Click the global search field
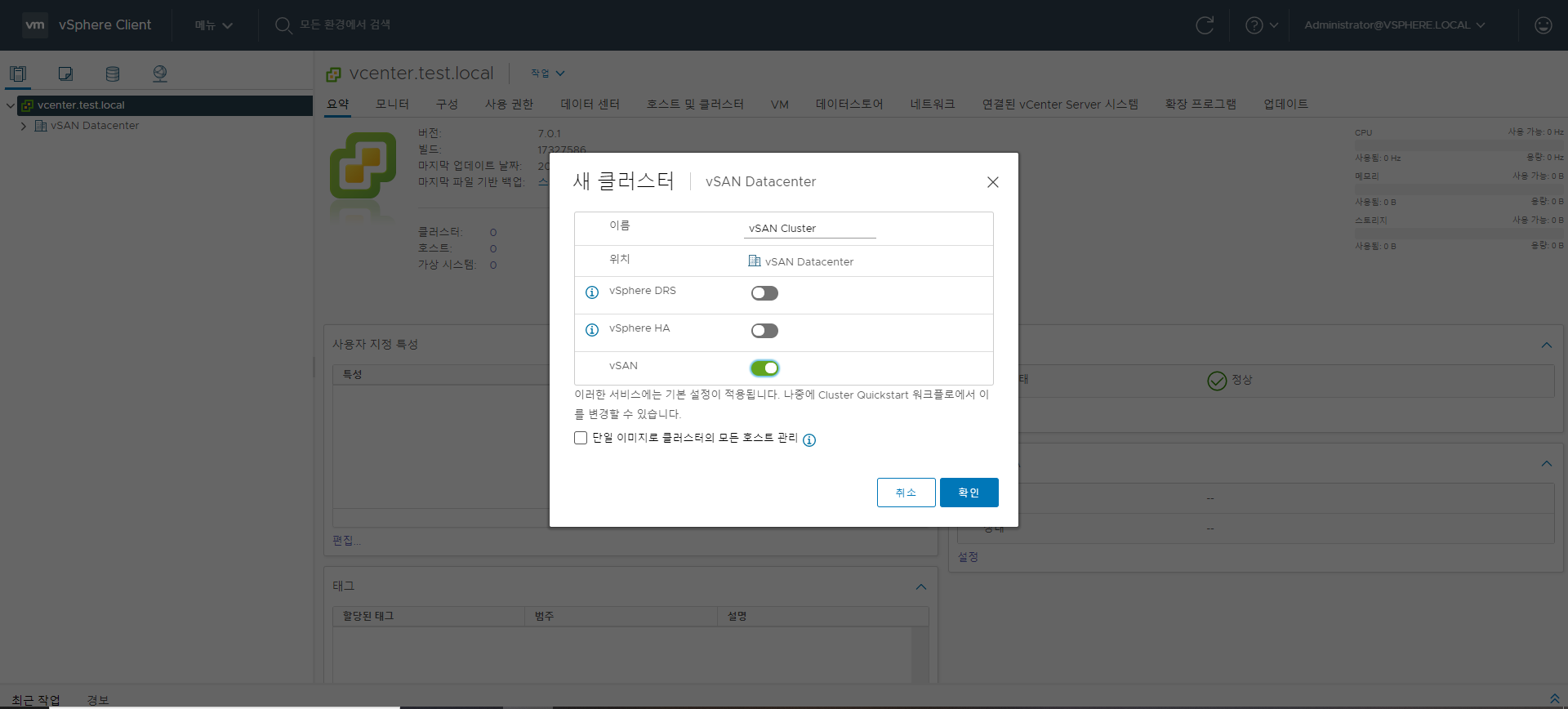The width and height of the screenshot is (1568, 709). tap(345, 25)
